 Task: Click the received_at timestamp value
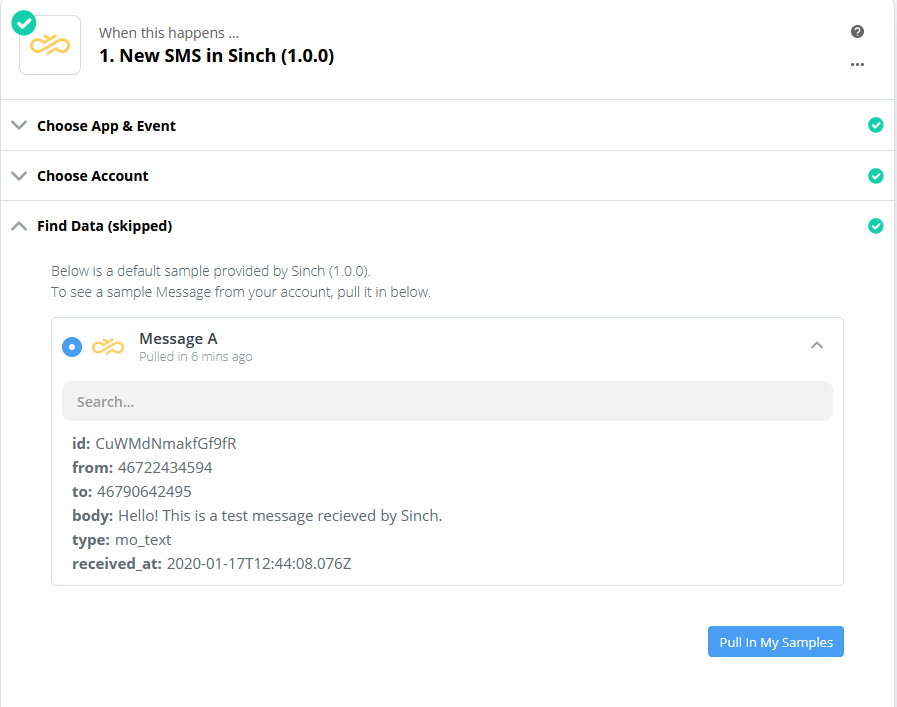259,564
